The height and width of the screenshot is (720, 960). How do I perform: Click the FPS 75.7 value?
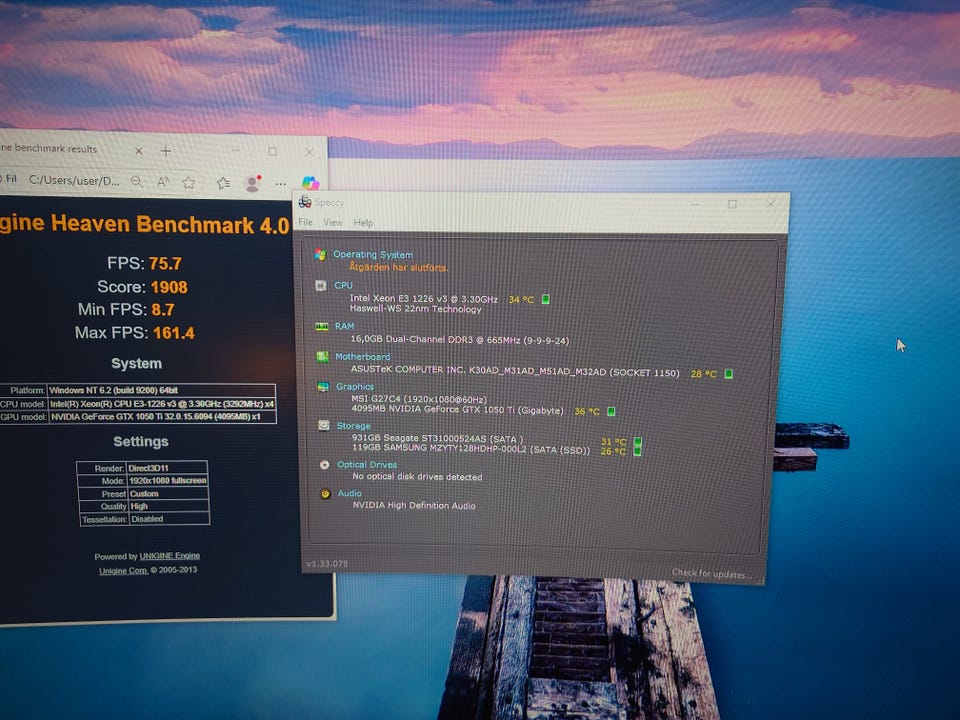(x=165, y=264)
